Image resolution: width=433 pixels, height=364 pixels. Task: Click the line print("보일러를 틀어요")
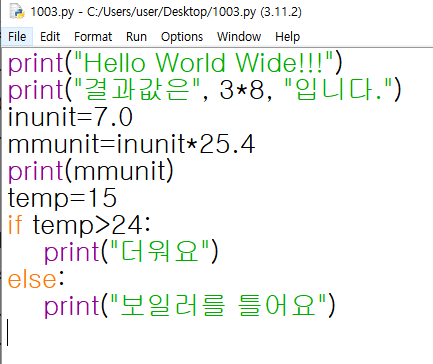(190, 306)
